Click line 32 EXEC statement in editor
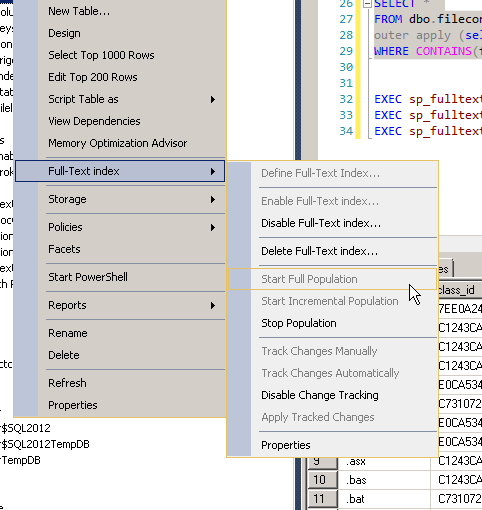482x510 pixels. 428,99
